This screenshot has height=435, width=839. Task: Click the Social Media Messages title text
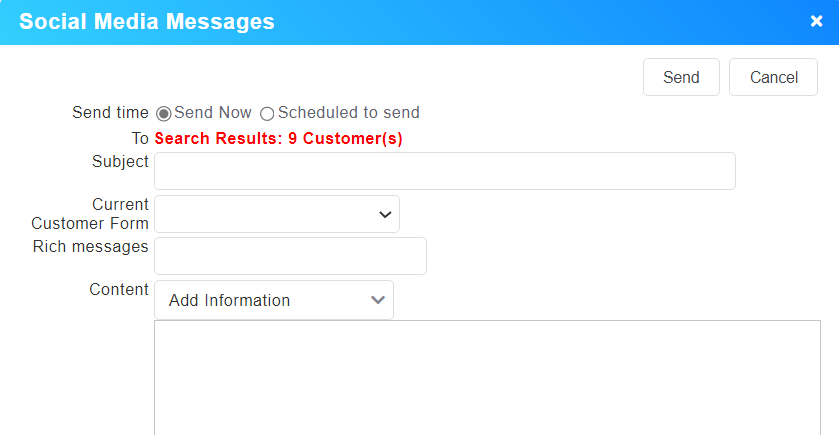(x=147, y=22)
